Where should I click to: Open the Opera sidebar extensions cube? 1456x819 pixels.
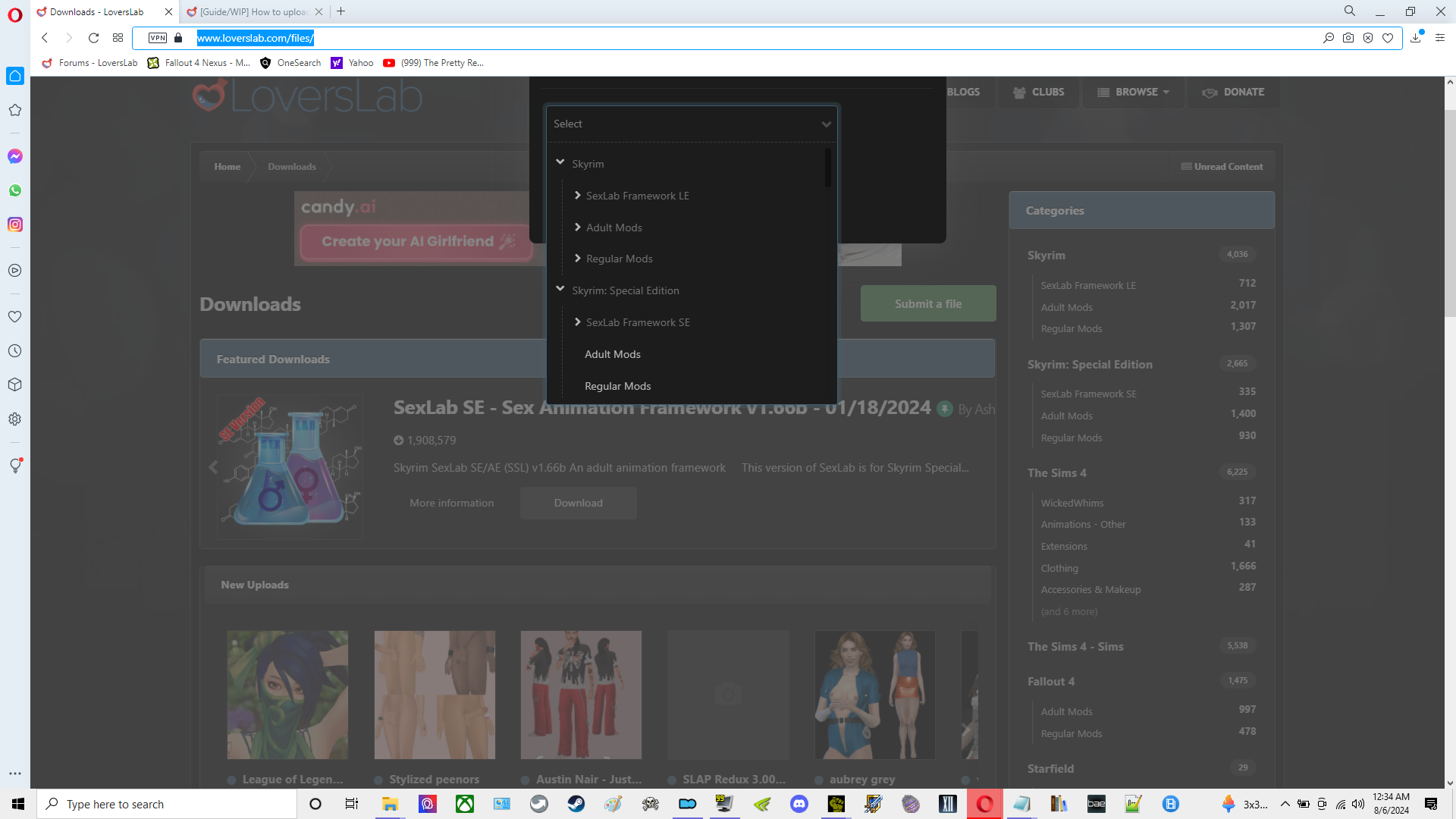pos(15,385)
